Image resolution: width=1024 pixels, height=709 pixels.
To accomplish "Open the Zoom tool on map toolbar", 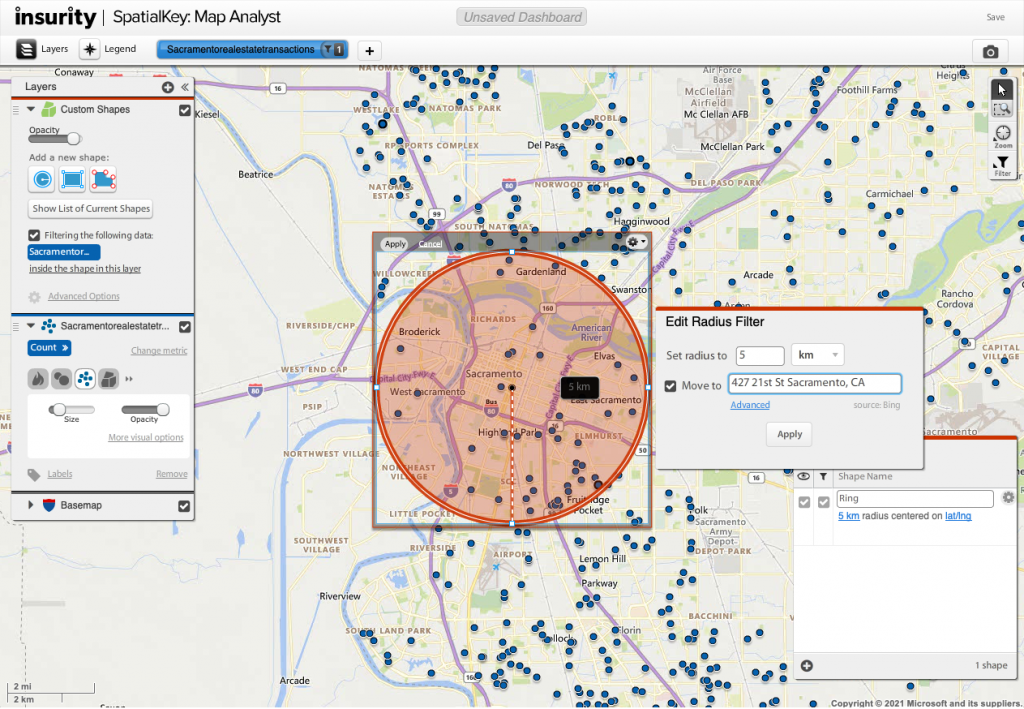I will click(x=1002, y=136).
